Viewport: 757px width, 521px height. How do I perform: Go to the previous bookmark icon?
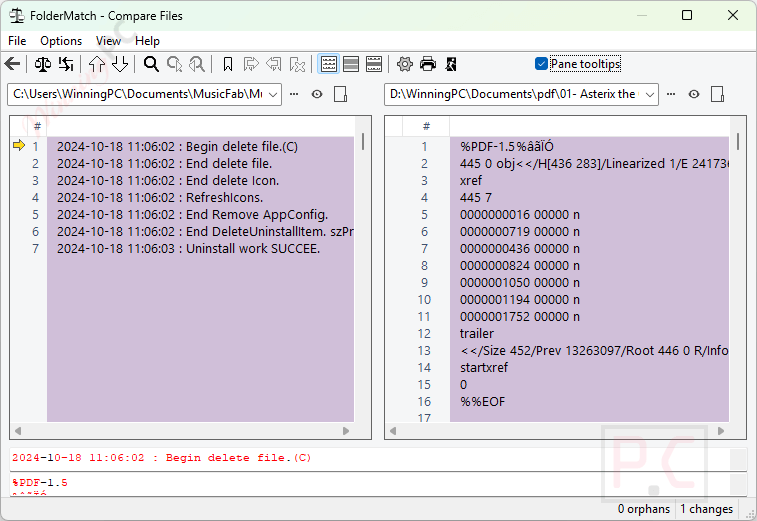274,64
